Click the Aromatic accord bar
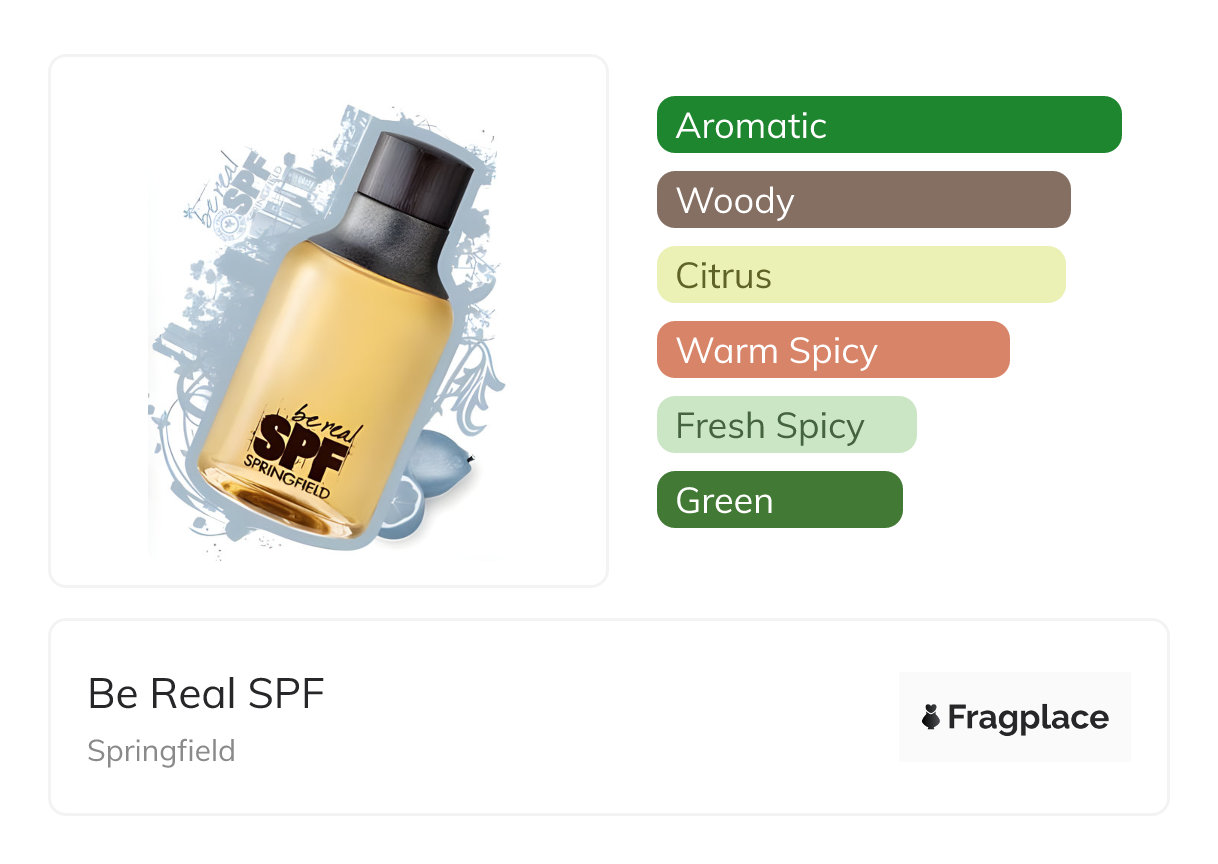The image size is (1218, 864). (x=888, y=125)
